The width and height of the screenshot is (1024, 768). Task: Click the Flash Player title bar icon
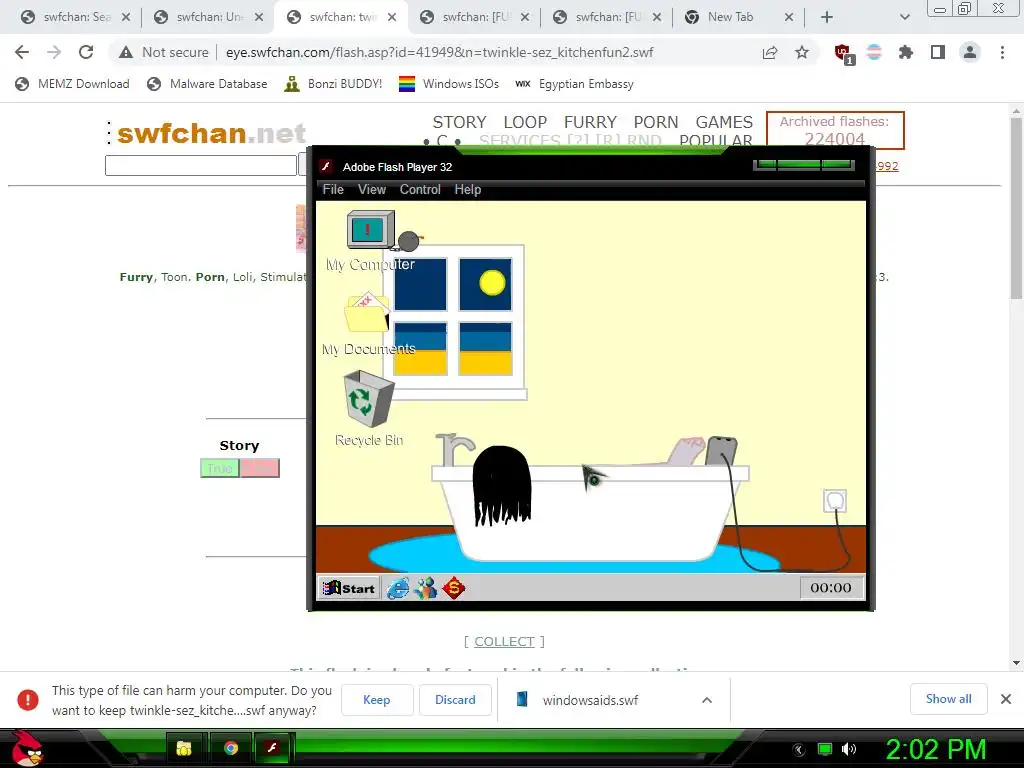326,167
